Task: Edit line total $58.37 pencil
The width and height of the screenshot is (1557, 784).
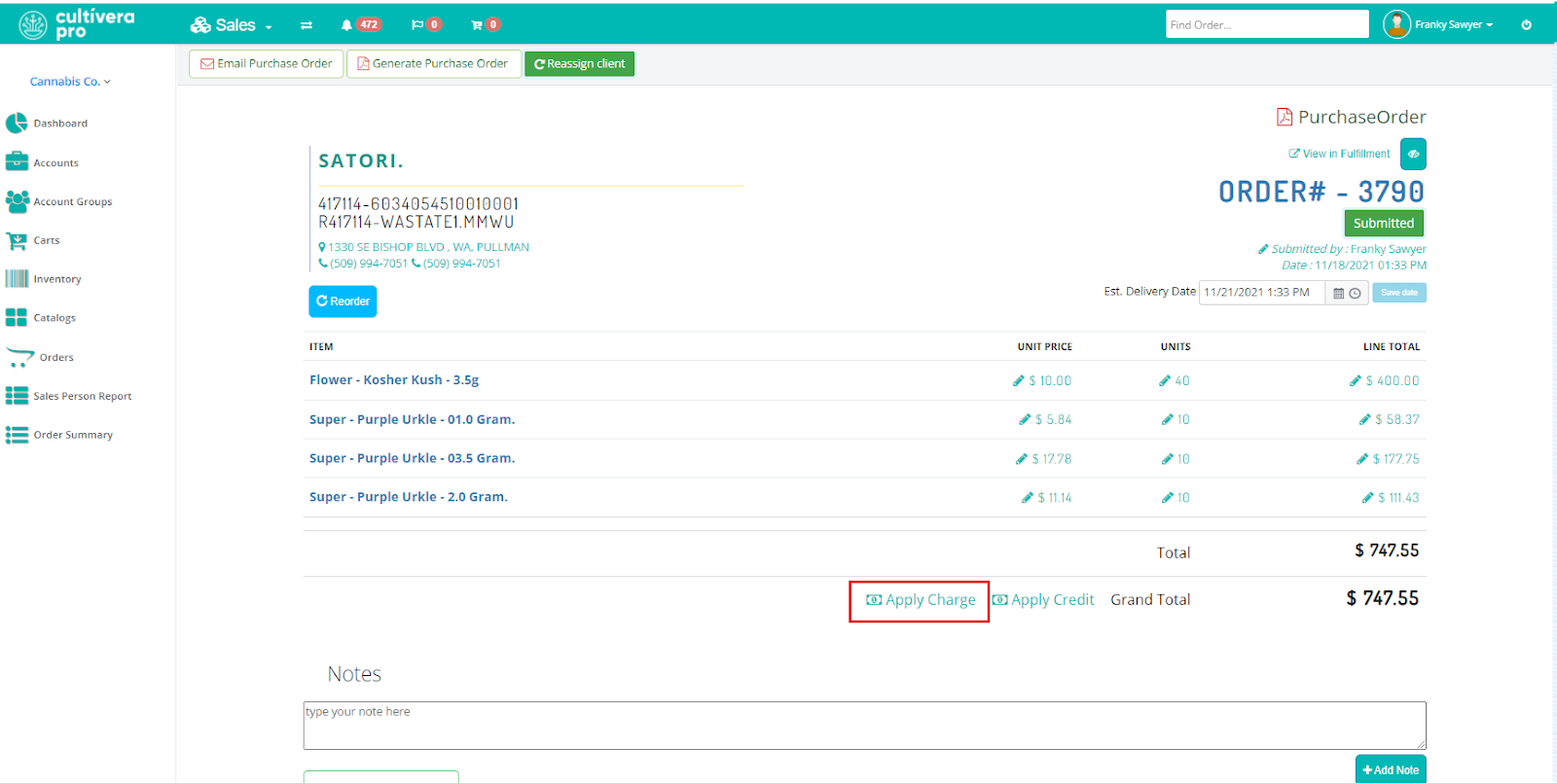Action: 1364,420
